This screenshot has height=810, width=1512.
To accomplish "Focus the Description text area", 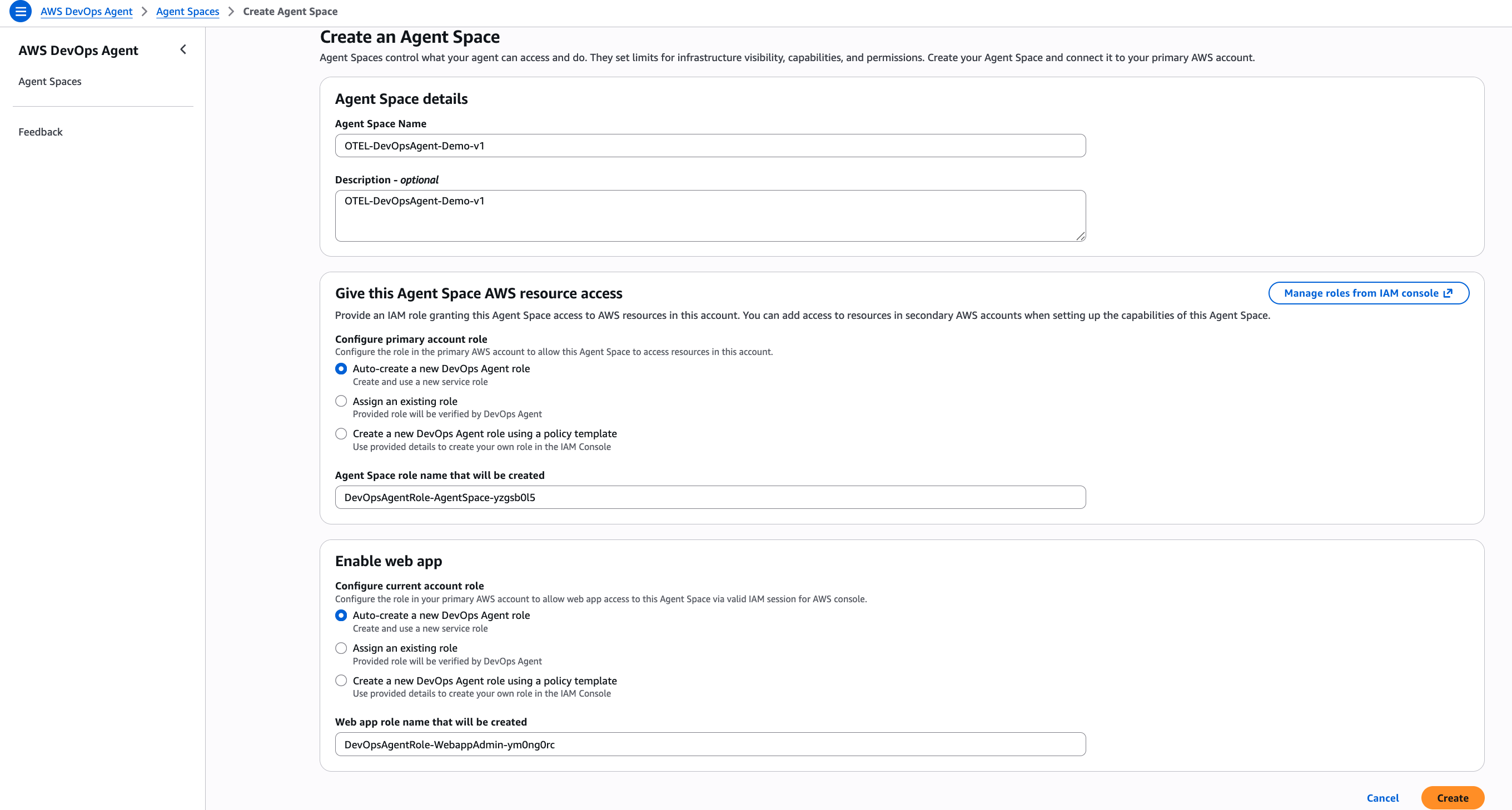I will pyautogui.click(x=710, y=214).
